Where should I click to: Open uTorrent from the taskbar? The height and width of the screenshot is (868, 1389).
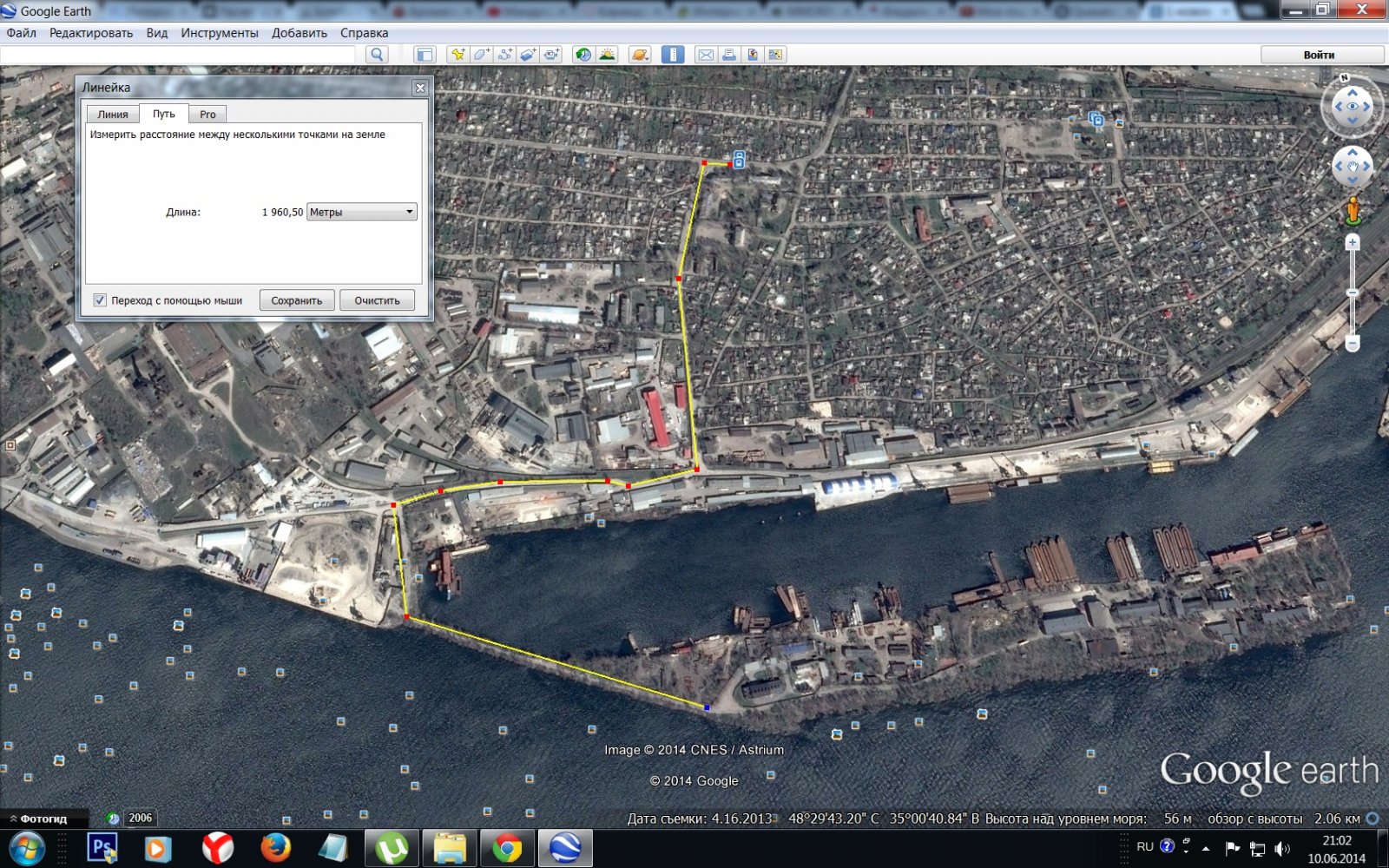pyautogui.click(x=392, y=848)
